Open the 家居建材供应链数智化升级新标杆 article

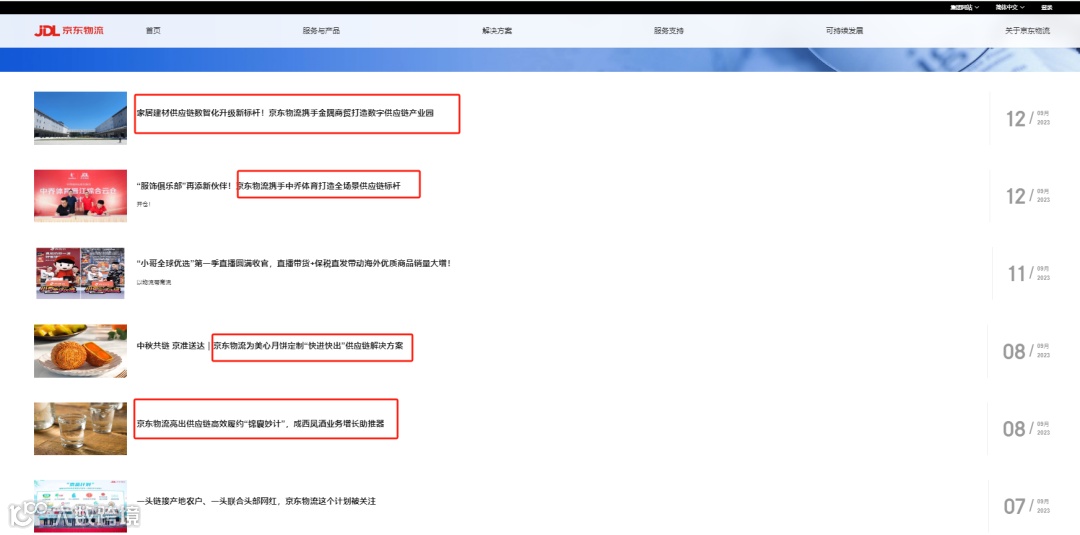coord(285,113)
